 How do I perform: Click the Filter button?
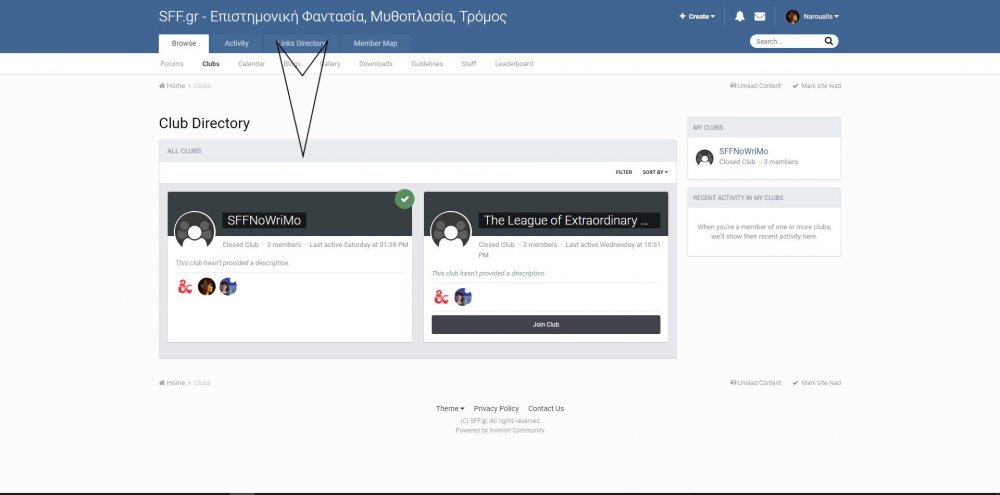pyautogui.click(x=623, y=172)
